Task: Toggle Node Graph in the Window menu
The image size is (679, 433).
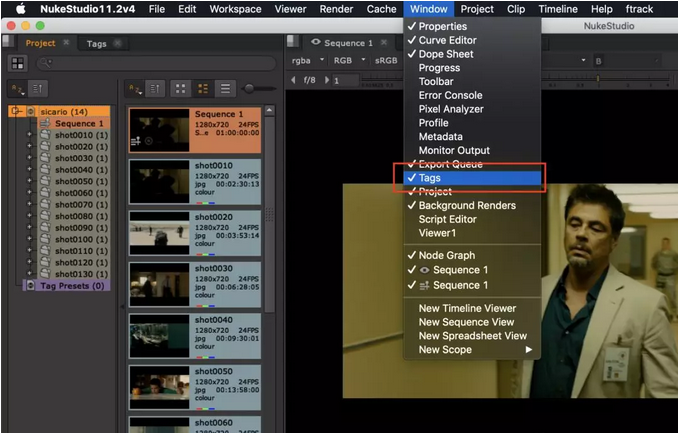Action: (472, 255)
